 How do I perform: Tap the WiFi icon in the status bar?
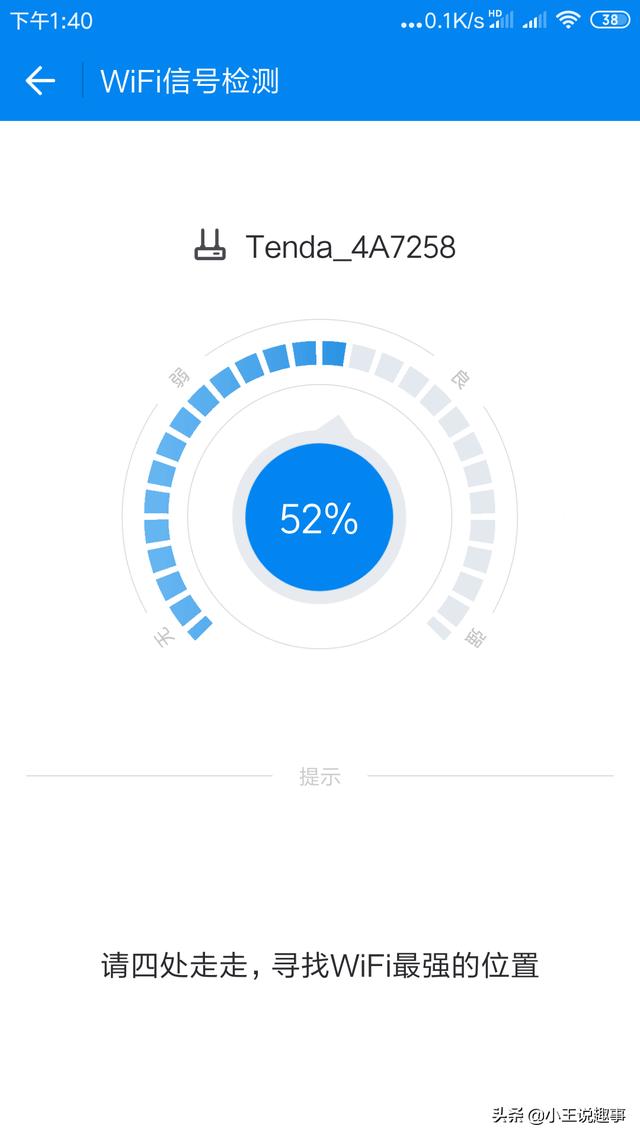568,20
